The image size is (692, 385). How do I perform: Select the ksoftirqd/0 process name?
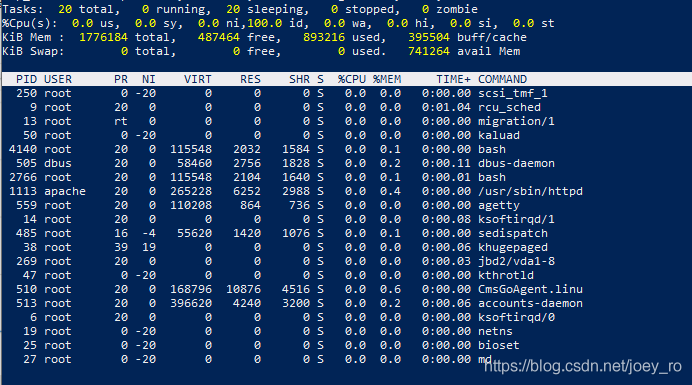tap(516, 317)
